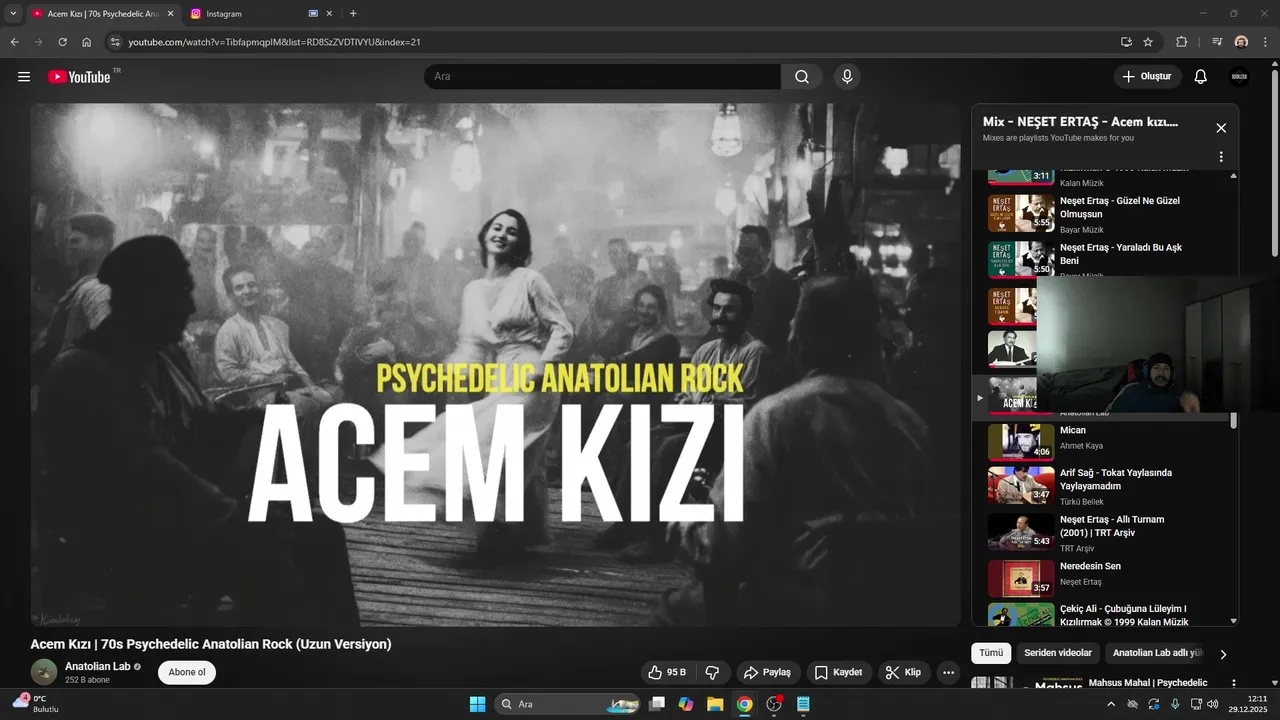Viewport: 1280px width, 720px height.
Task: Open Notepad from taskbar
Action: (x=802, y=704)
